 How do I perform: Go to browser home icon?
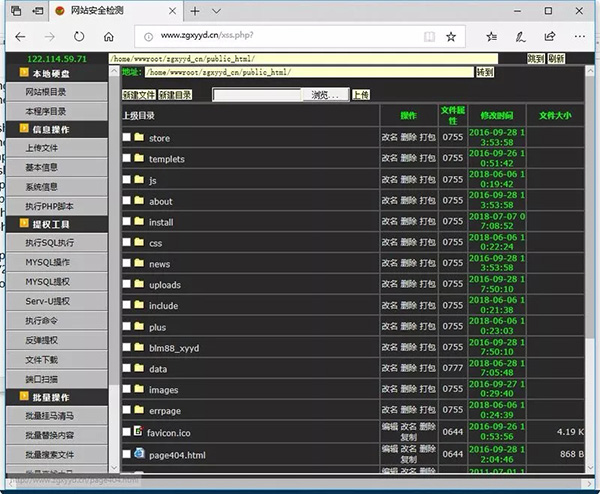click(x=109, y=37)
